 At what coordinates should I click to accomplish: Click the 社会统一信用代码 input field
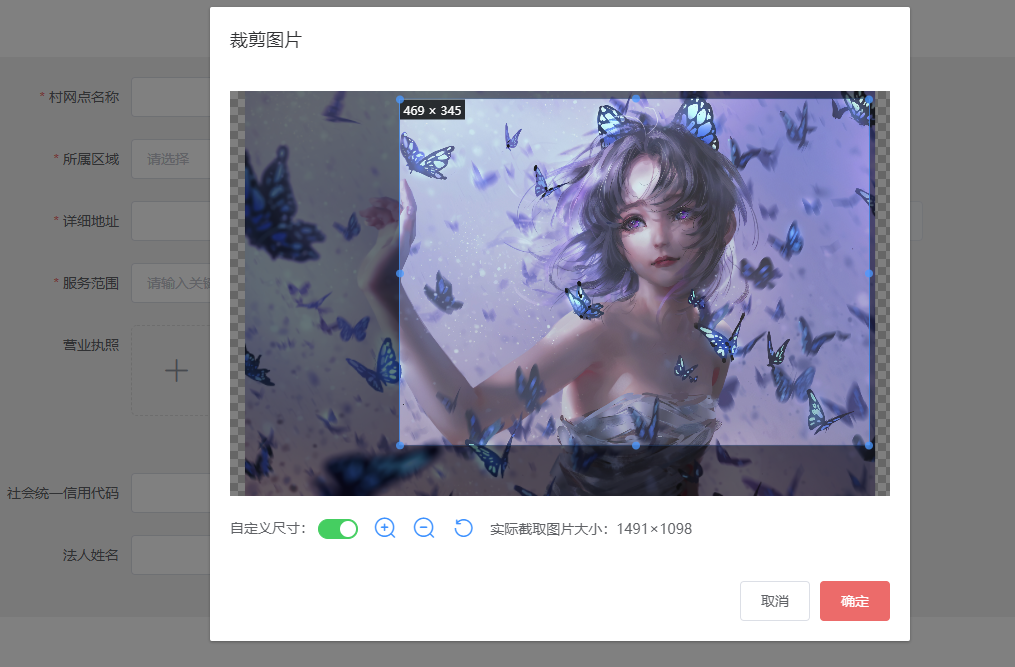pyautogui.click(x=171, y=493)
